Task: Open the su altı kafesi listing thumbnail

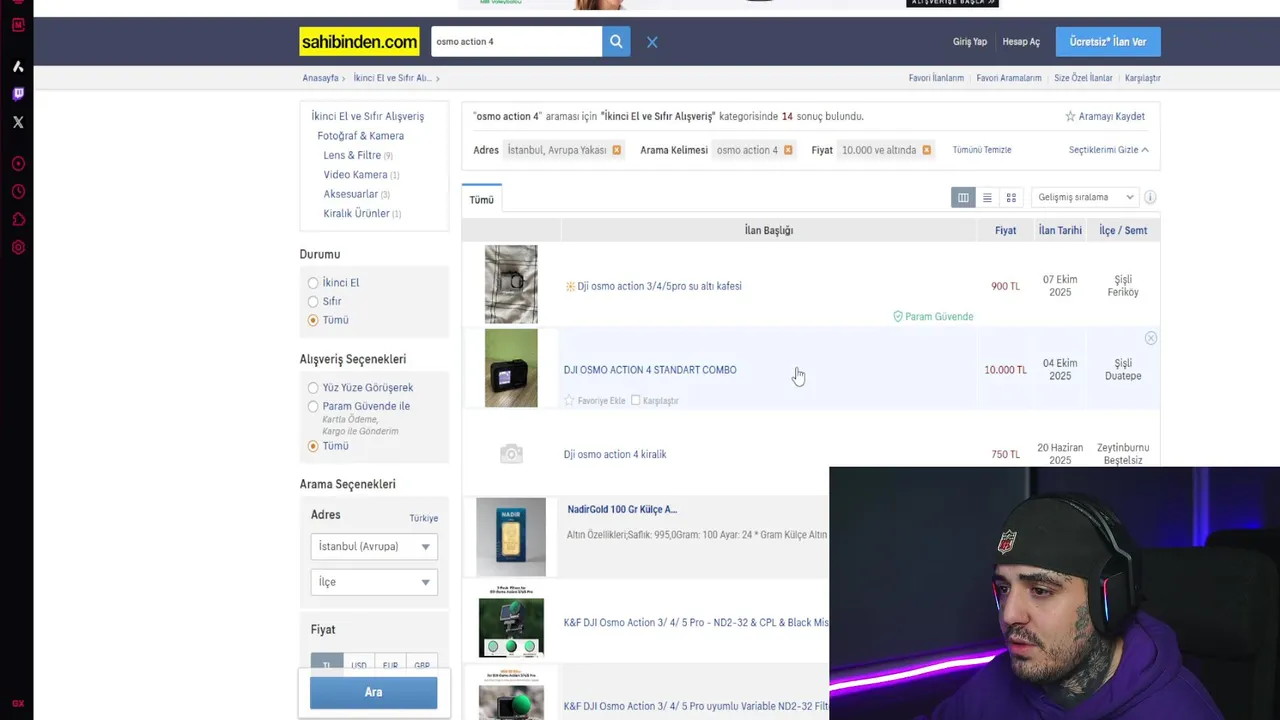Action: click(511, 284)
